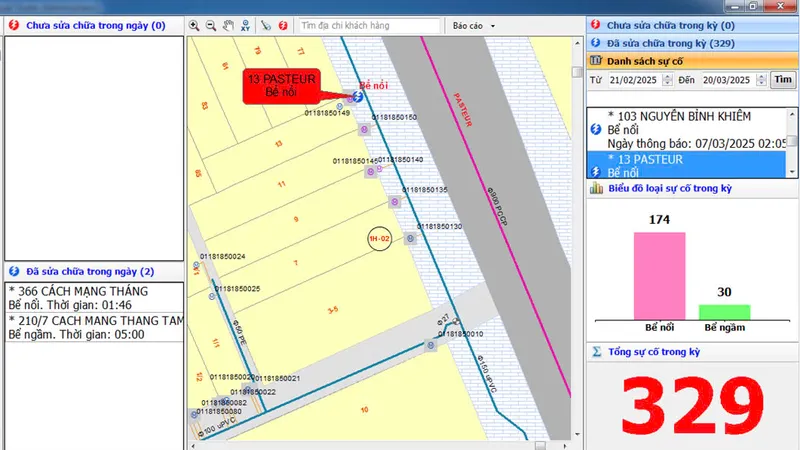The image size is (800, 450).
Task: Activate the pan hand tool
Action: tap(228, 26)
